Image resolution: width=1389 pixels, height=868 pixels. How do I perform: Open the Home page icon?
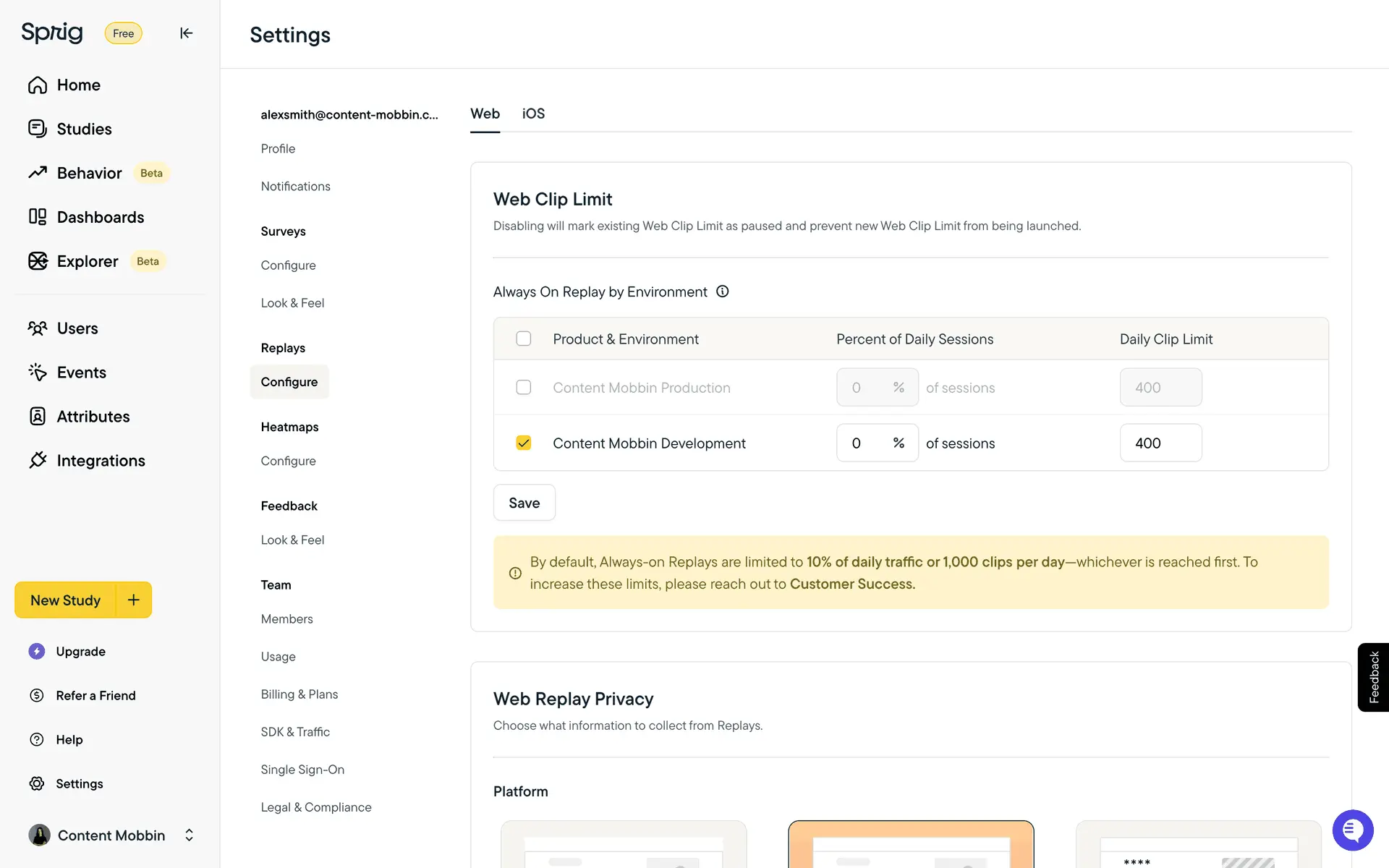coord(38,85)
